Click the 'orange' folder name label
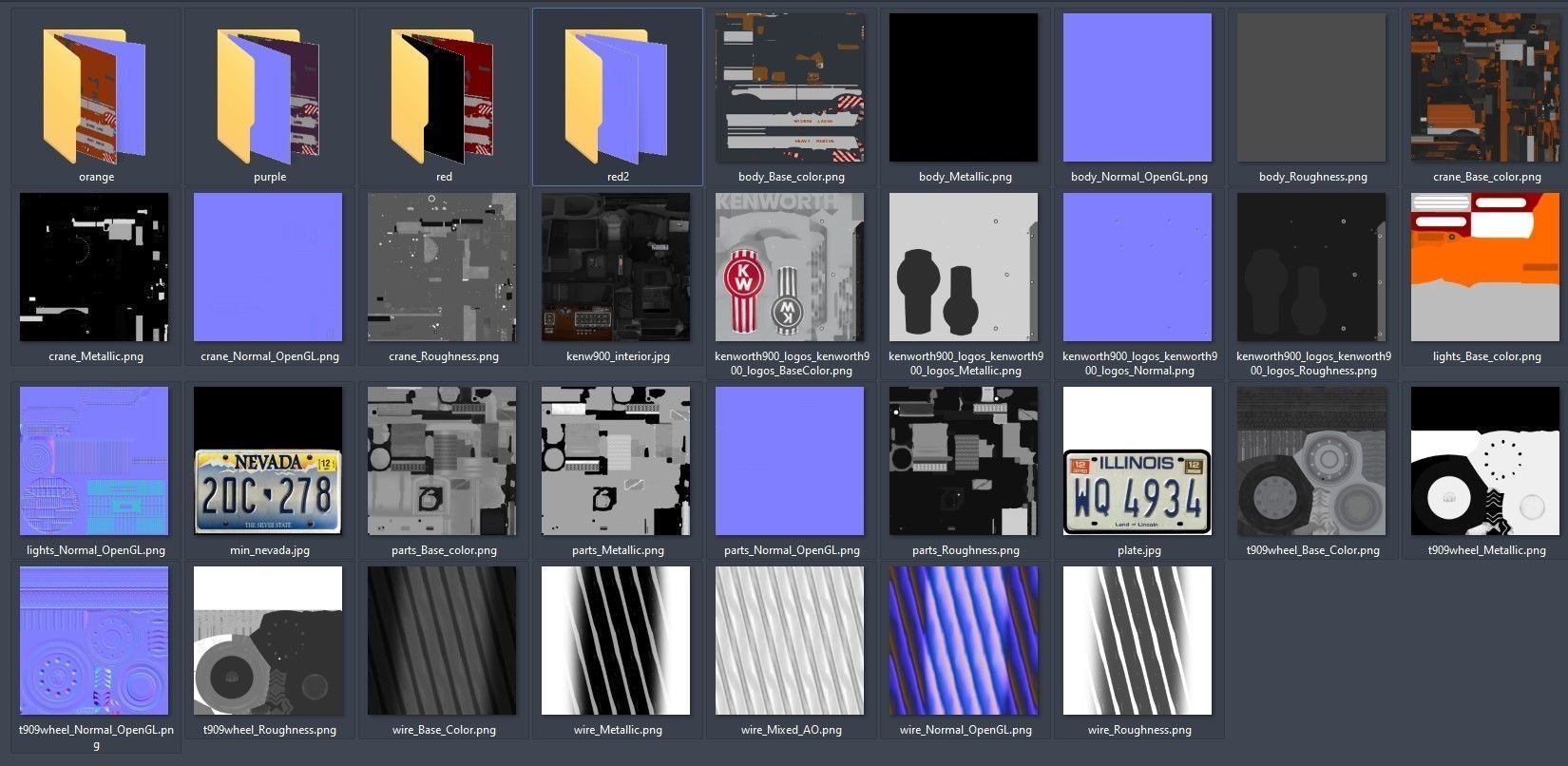1568x766 pixels. point(96,177)
